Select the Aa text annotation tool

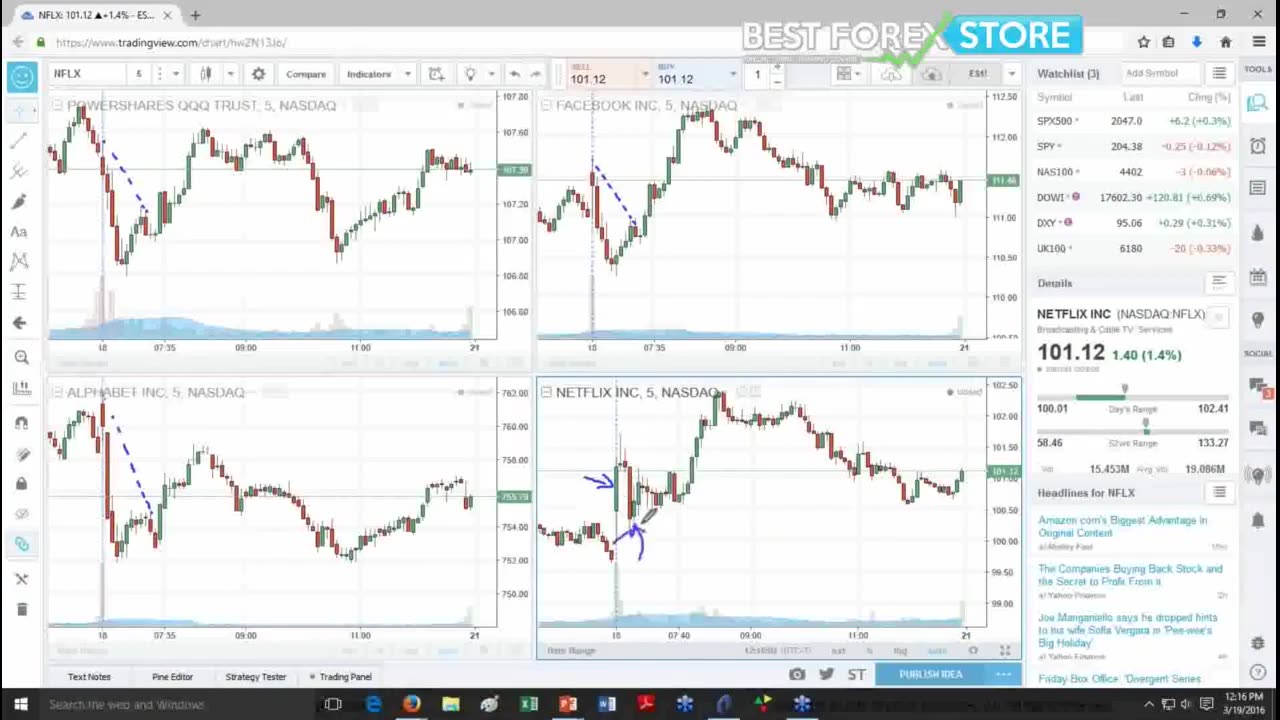pos(19,231)
